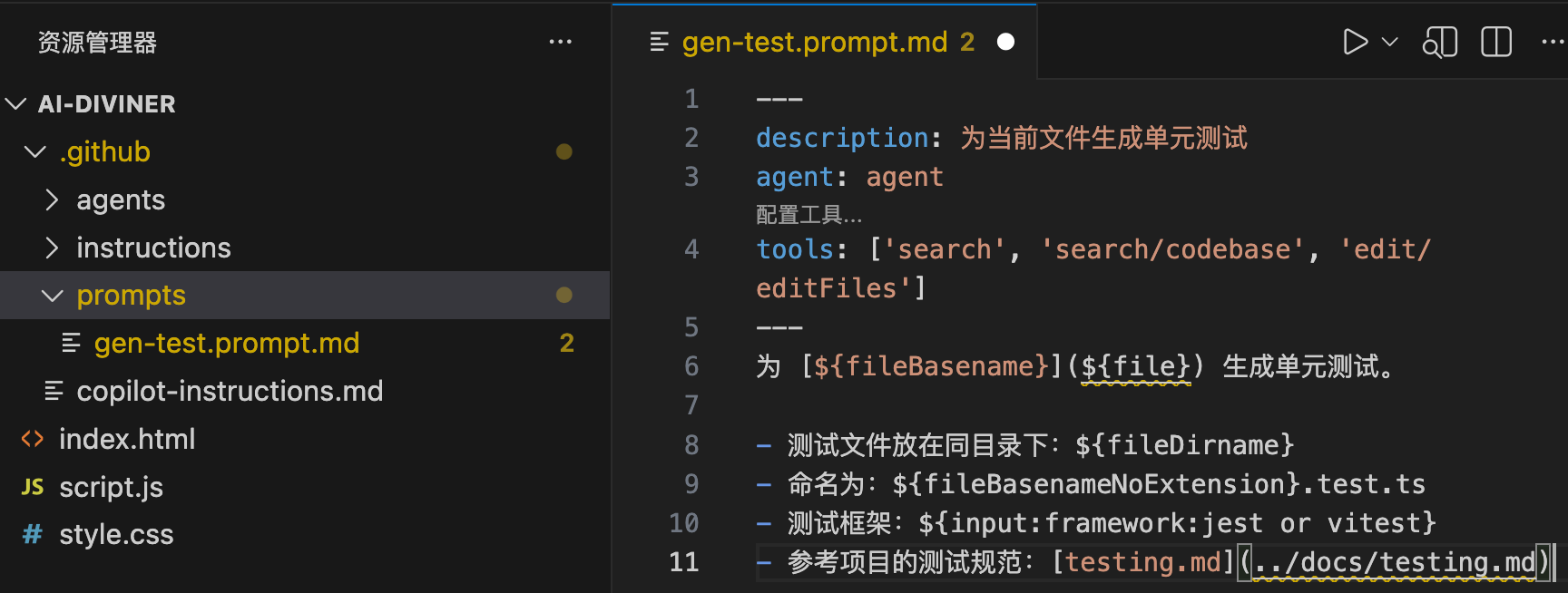Click the markdown icon beside copilot-instructions.md

point(54,391)
